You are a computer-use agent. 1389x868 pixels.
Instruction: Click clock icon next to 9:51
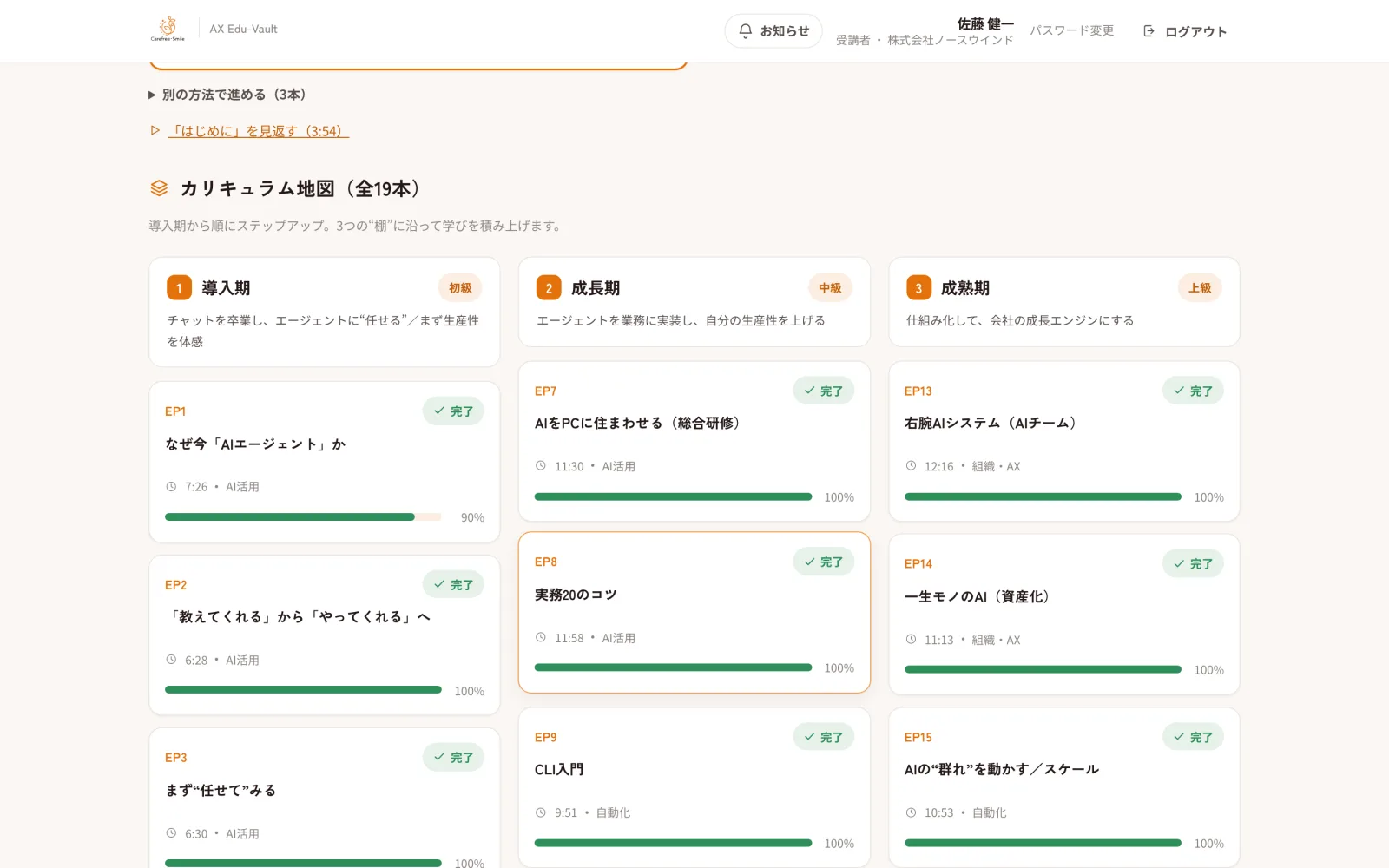tap(541, 812)
